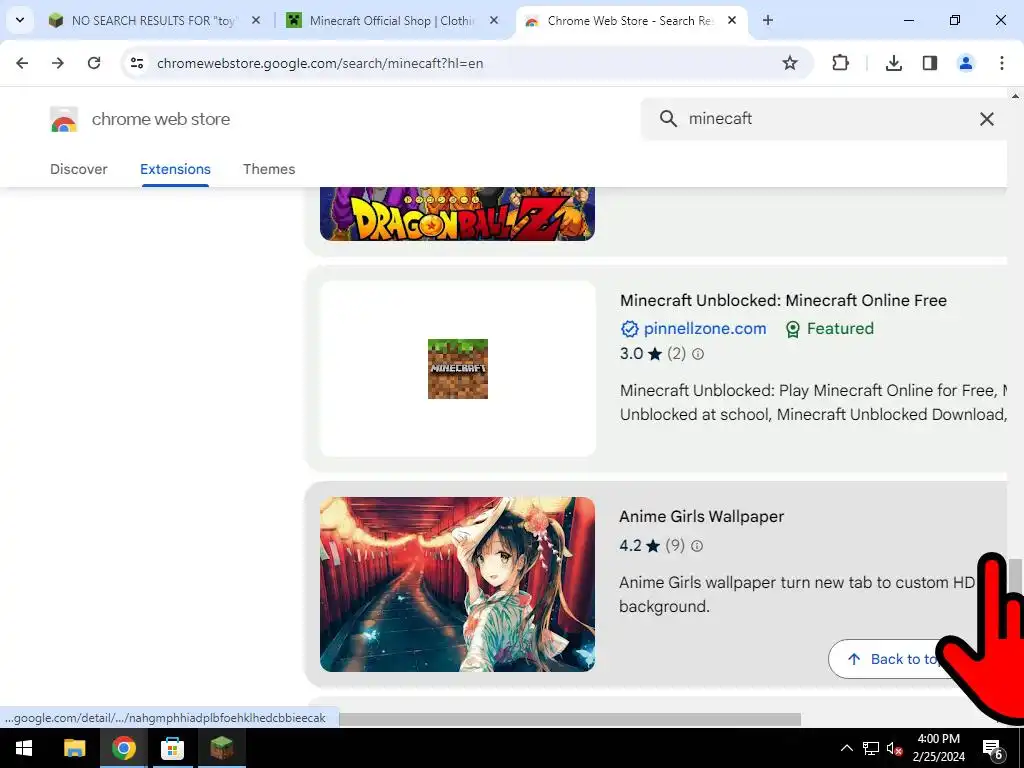Open a new tab with plus button

point(768,20)
